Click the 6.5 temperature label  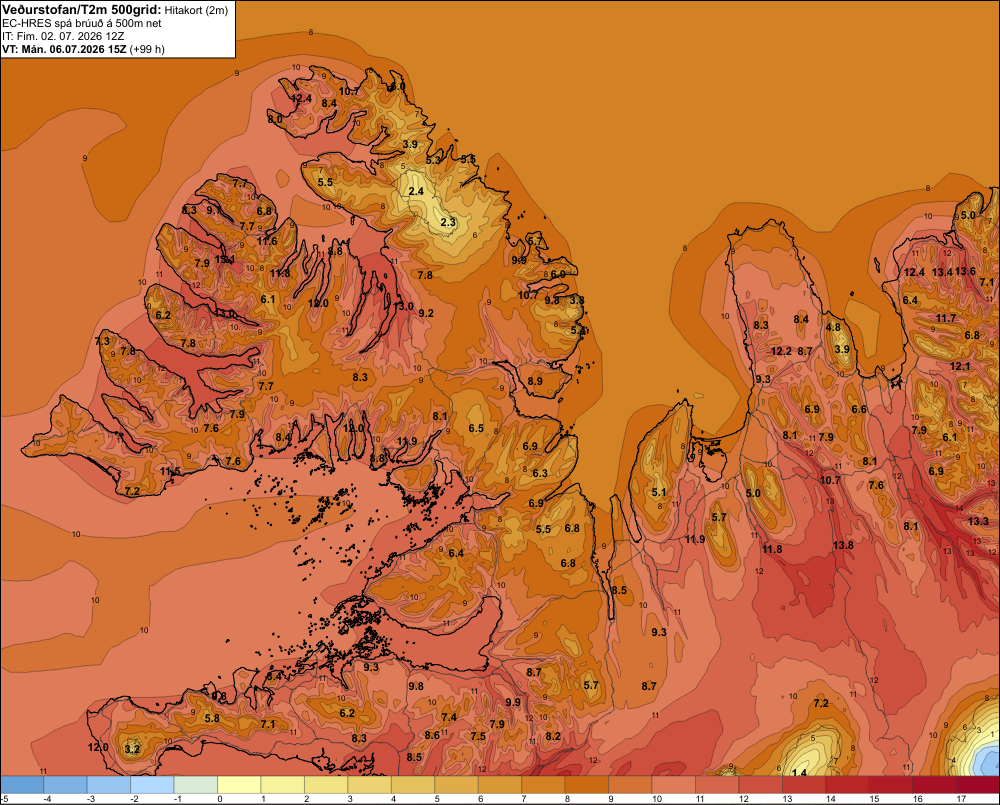tap(476, 429)
